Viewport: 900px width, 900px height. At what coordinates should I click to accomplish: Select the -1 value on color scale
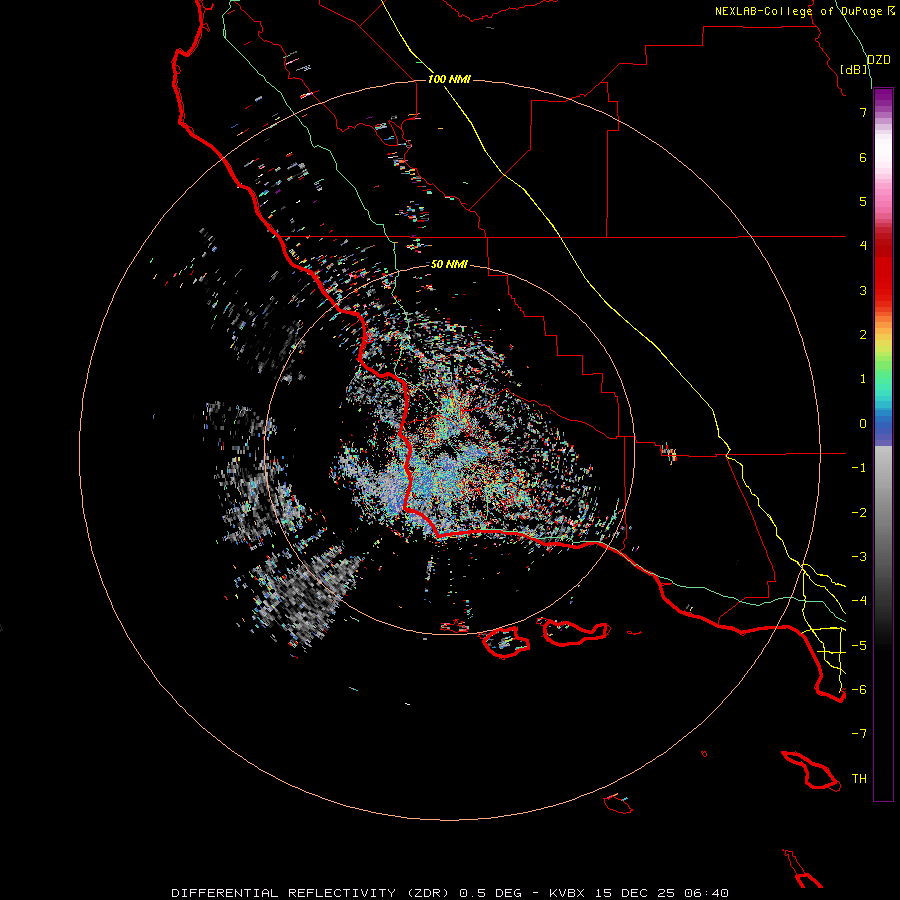click(859, 468)
